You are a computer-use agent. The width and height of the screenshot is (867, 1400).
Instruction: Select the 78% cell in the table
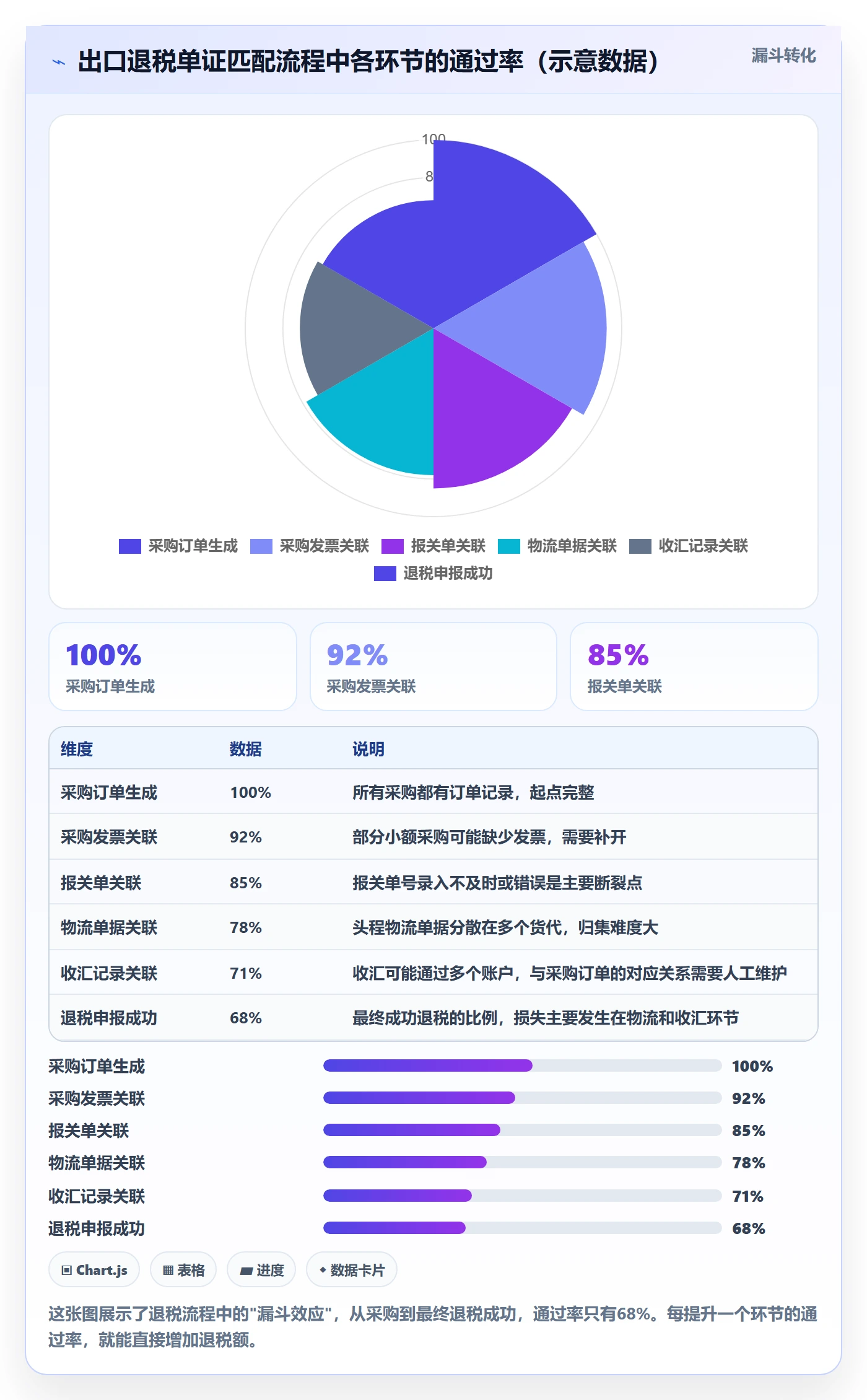tap(246, 927)
